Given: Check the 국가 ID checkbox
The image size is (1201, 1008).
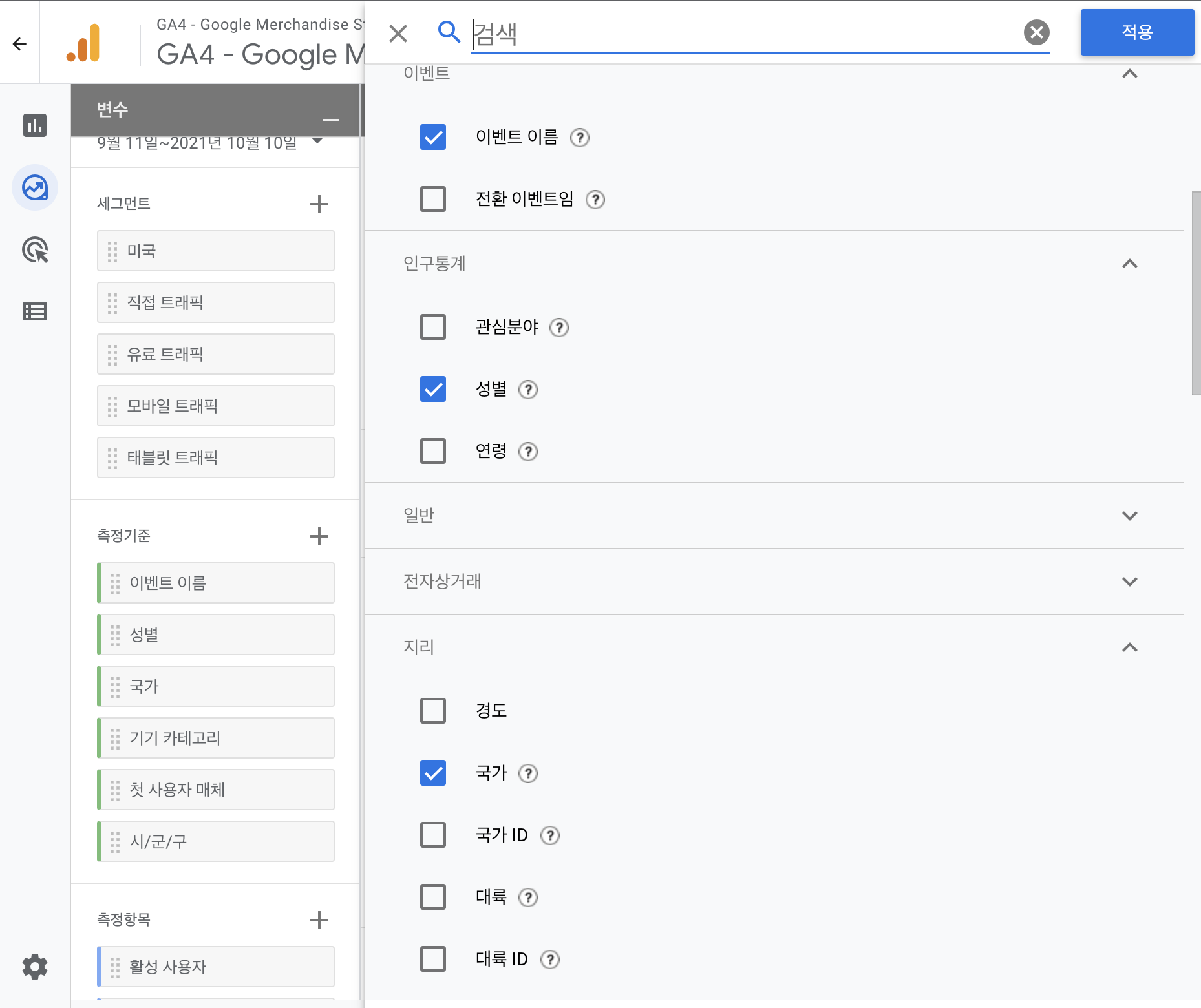Looking at the screenshot, I should click(433, 835).
